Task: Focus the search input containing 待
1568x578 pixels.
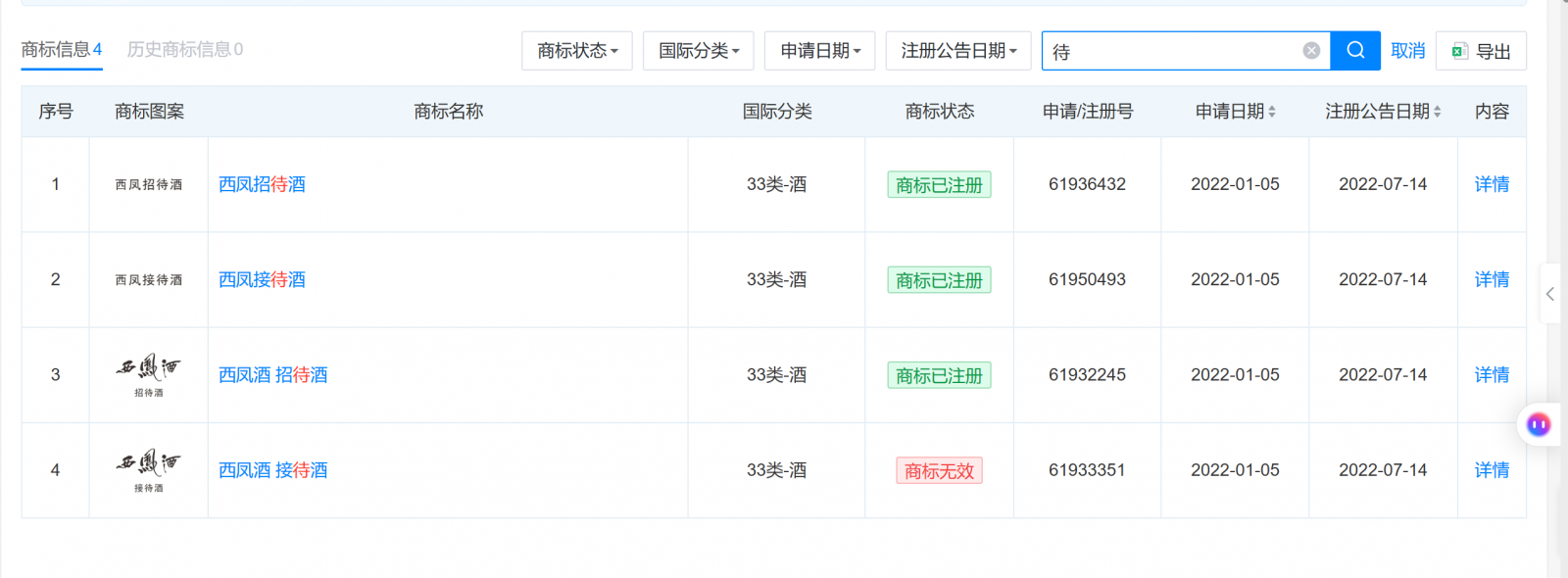Action: coord(1172,51)
